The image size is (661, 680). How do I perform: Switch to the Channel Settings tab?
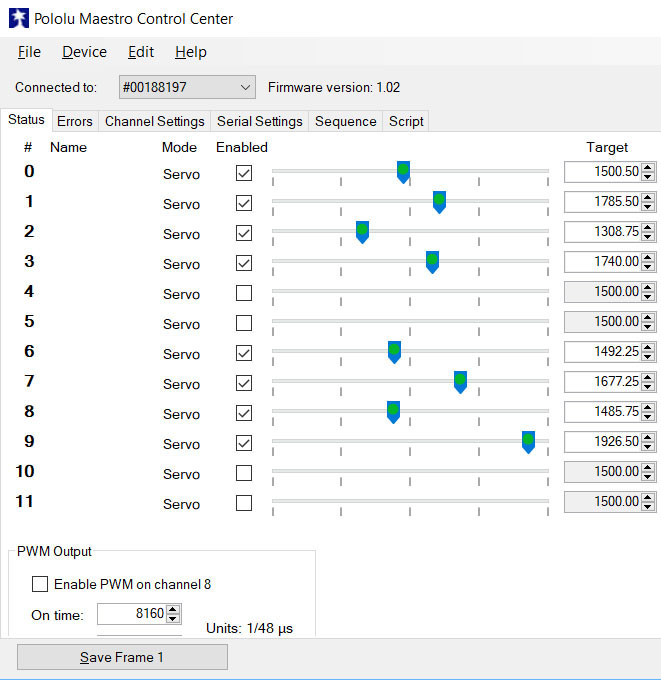(x=154, y=121)
